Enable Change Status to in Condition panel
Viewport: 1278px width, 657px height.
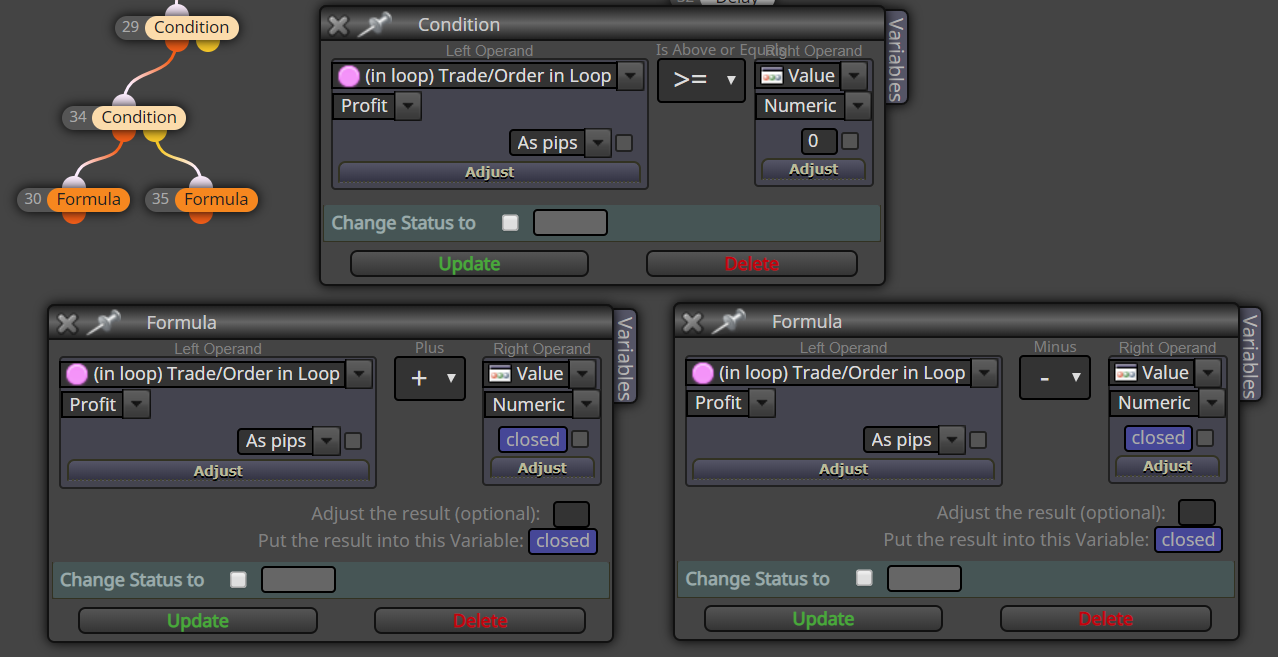pyautogui.click(x=510, y=222)
